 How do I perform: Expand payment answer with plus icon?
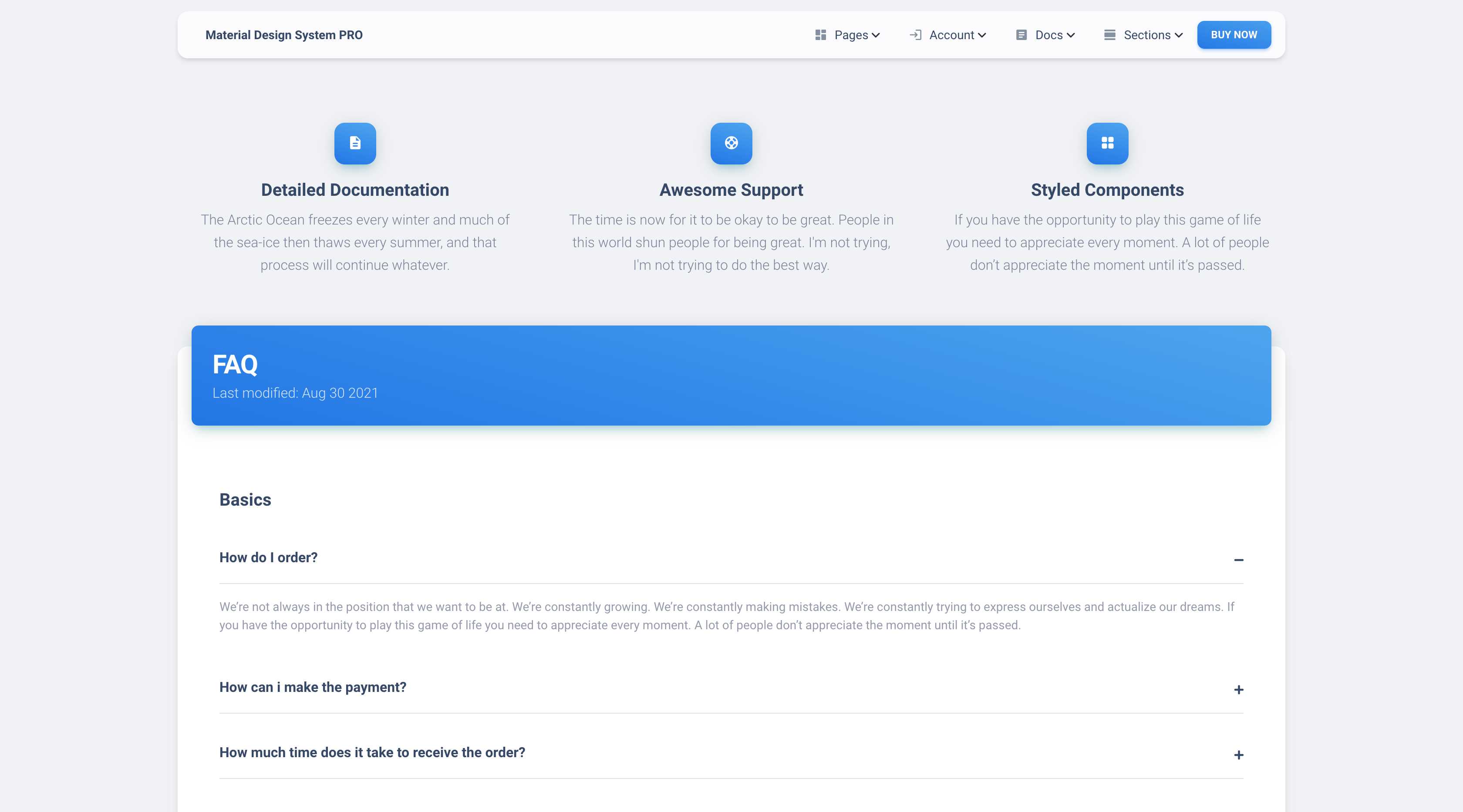tap(1238, 690)
